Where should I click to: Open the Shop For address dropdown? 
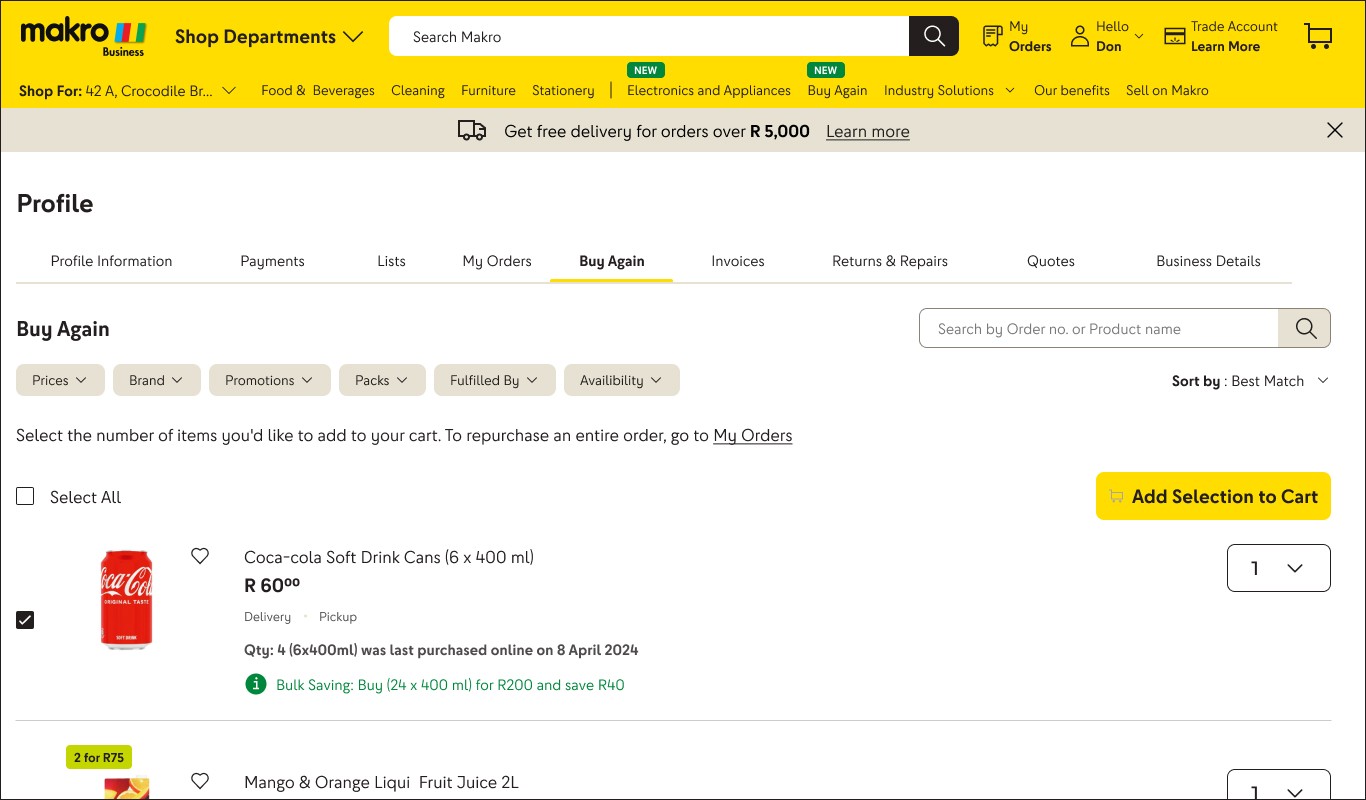click(128, 90)
